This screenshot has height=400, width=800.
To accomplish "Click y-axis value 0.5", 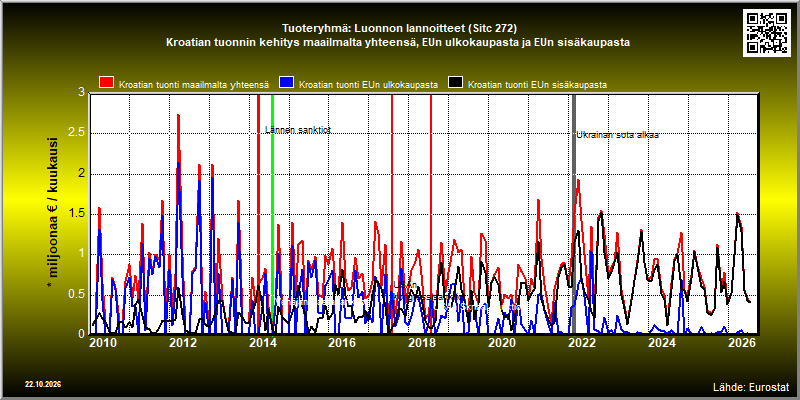I will click(76, 294).
